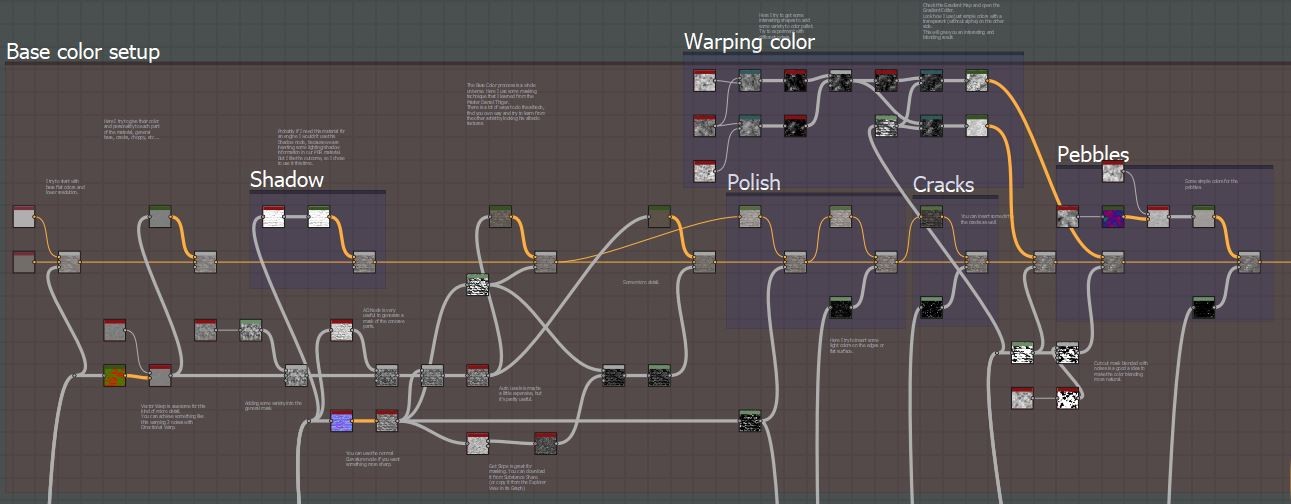Select the light gray uniform color node

point(24,216)
